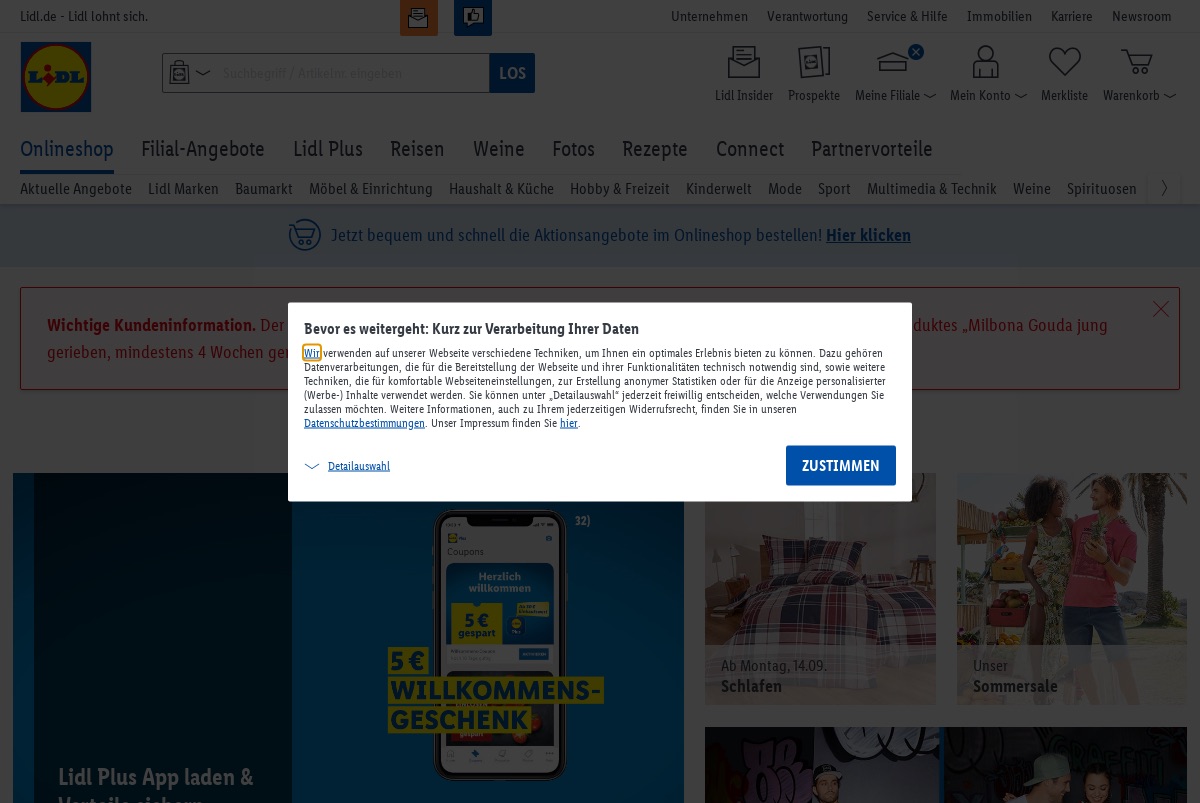
Task: Open the blue thumbs-up icon in the top bar
Action: [x=473, y=18]
